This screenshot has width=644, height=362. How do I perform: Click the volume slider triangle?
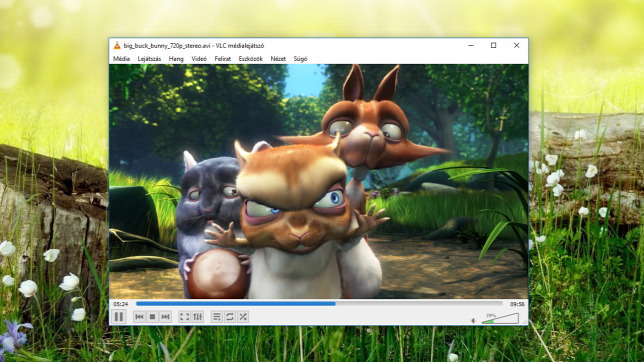(500, 318)
